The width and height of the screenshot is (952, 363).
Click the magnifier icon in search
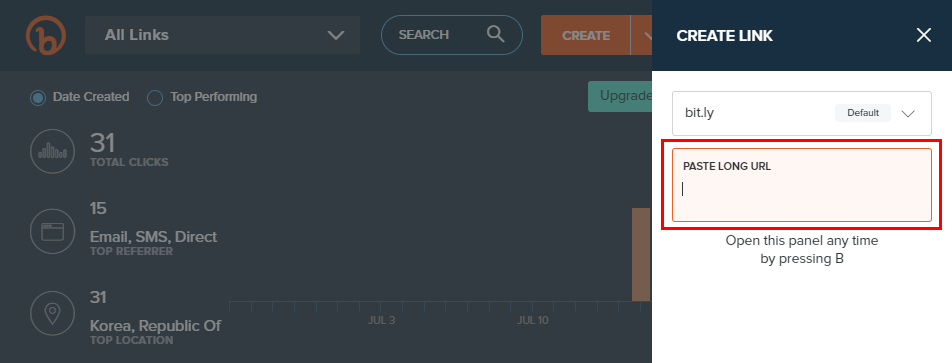(495, 34)
